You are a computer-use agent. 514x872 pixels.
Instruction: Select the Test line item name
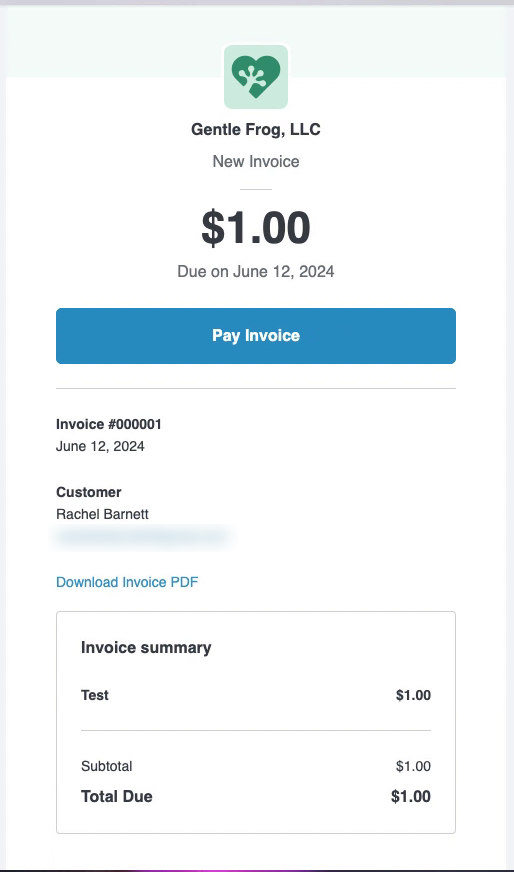(x=95, y=695)
